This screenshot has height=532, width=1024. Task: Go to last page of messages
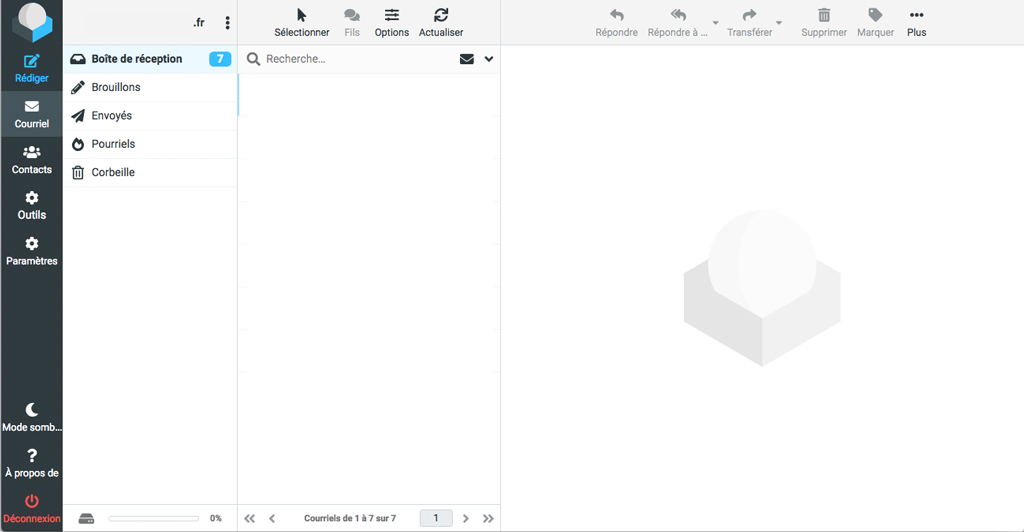pos(488,519)
